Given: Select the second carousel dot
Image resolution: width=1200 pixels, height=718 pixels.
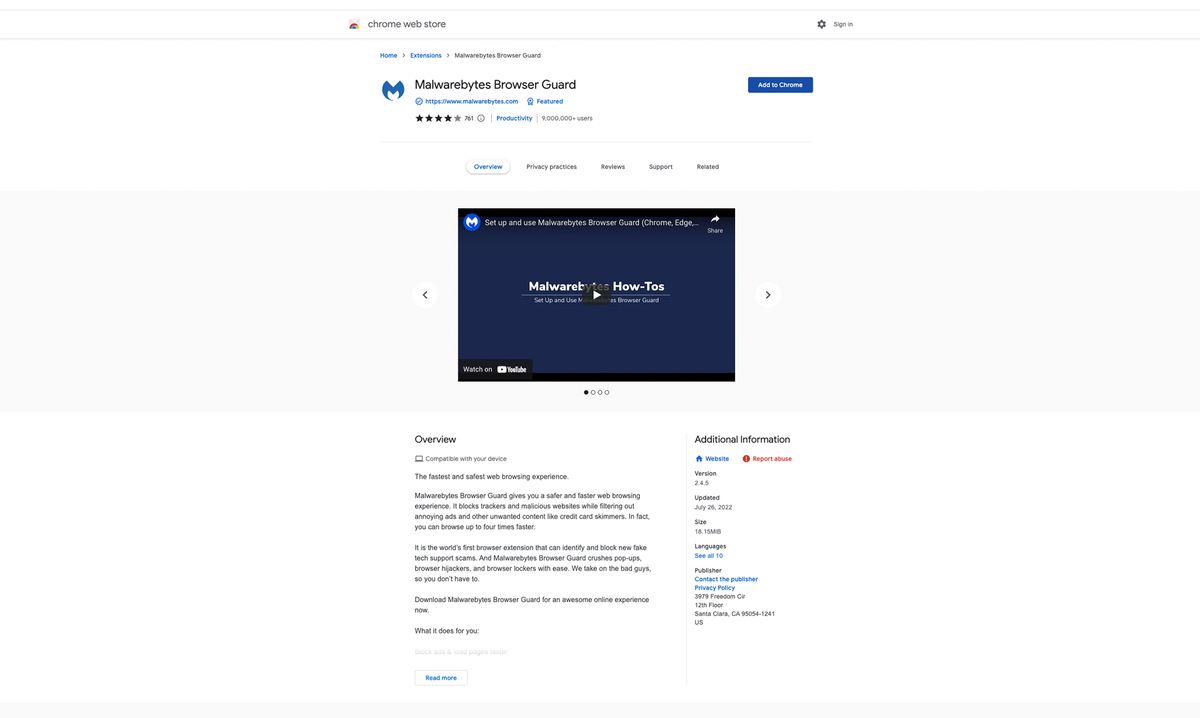Looking at the screenshot, I should click(593, 392).
